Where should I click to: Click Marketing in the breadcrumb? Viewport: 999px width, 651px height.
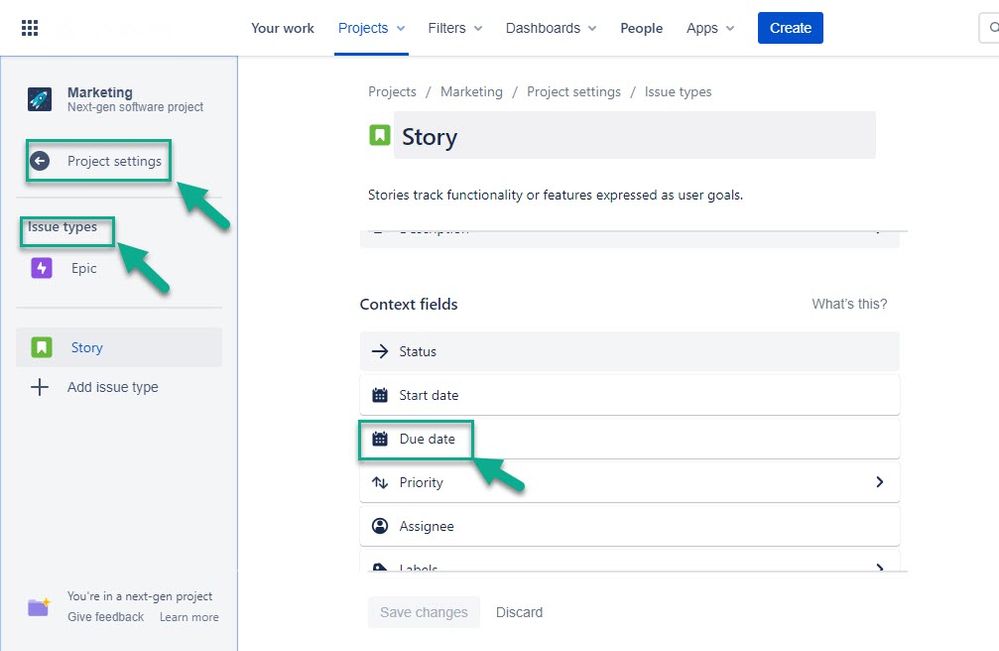471,92
